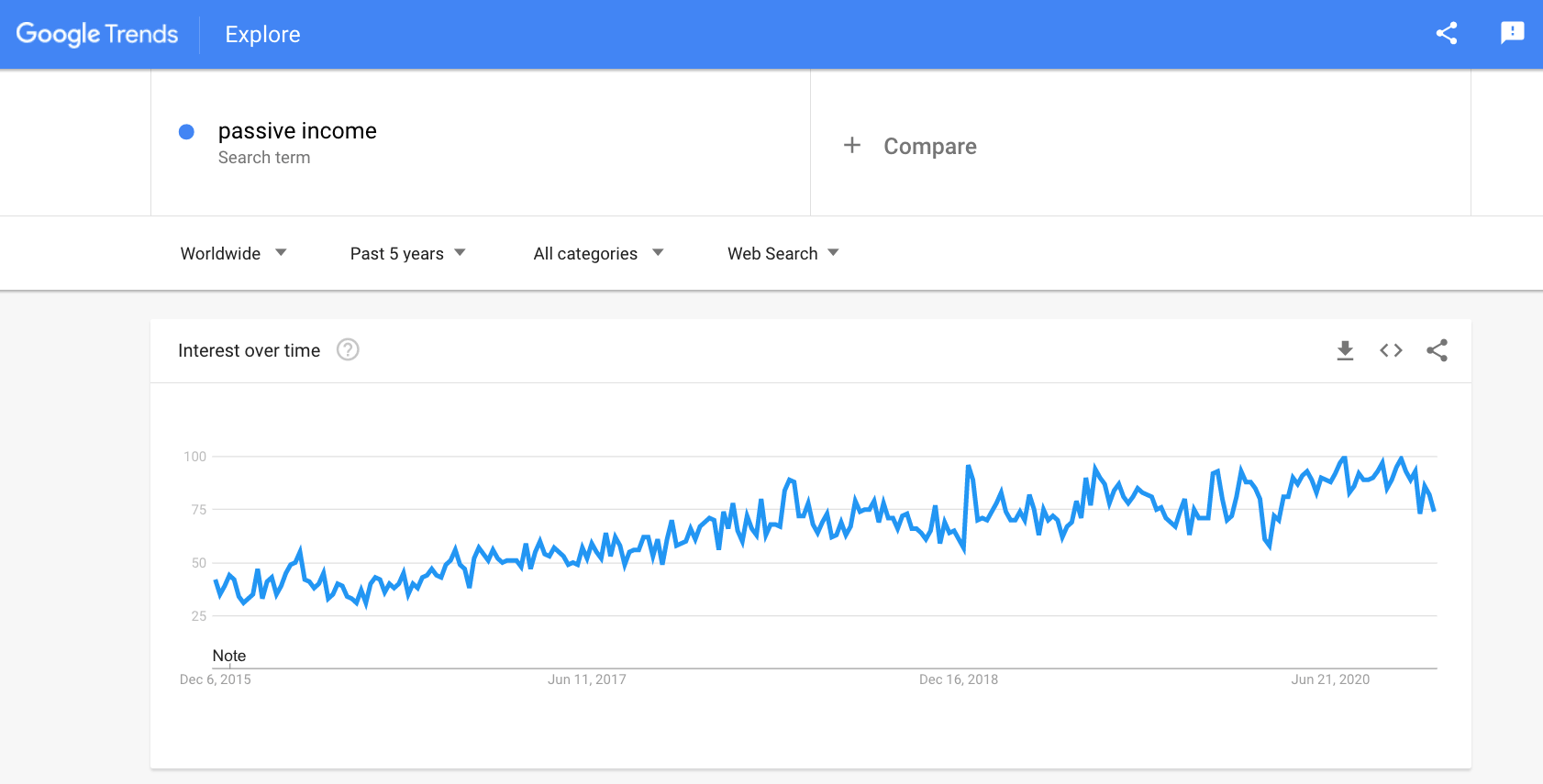Click the share icon in the header
Viewport: 1543px width, 784px height.
1447,34
